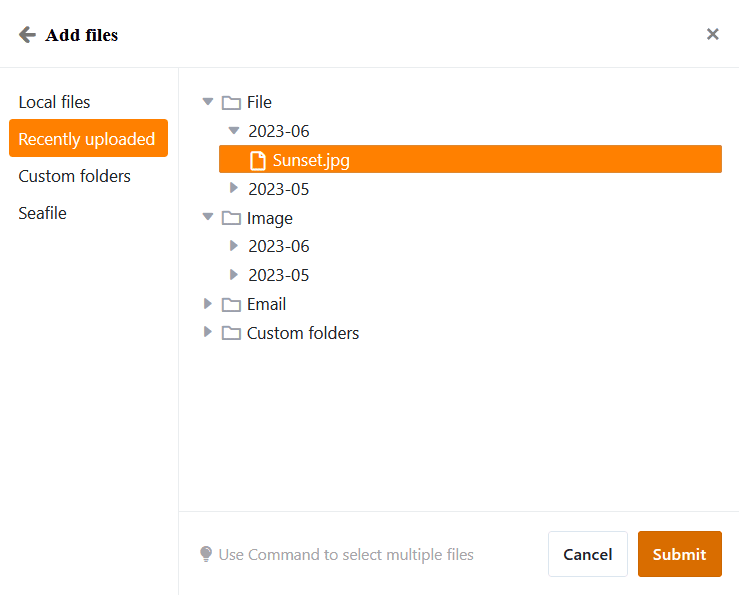739x595 pixels.
Task: Click the Email folder icon
Action: coord(231,305)
